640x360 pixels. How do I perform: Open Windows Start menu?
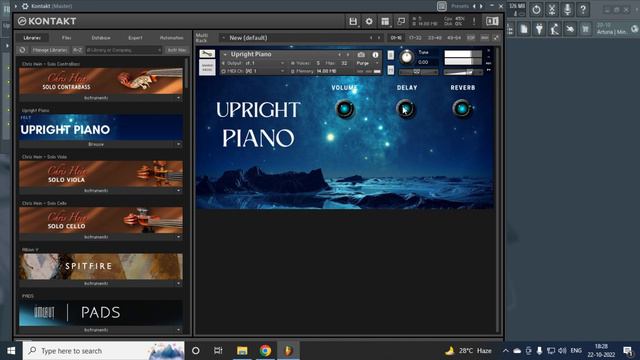click(x=11, y=351)
